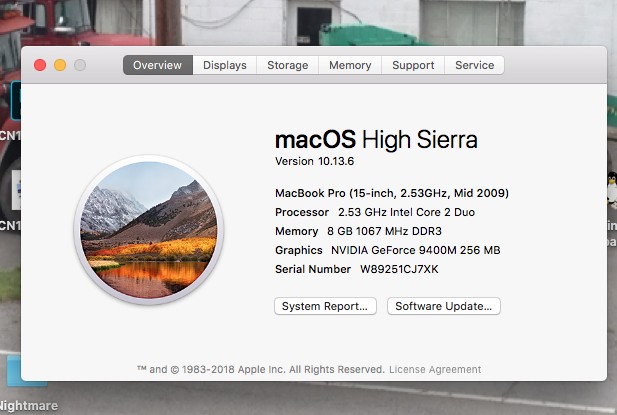Image resolution: width=617 pixels, height=415 pixels.
Task: Click the Version 10.13.6 text
Action: point(314,161)
